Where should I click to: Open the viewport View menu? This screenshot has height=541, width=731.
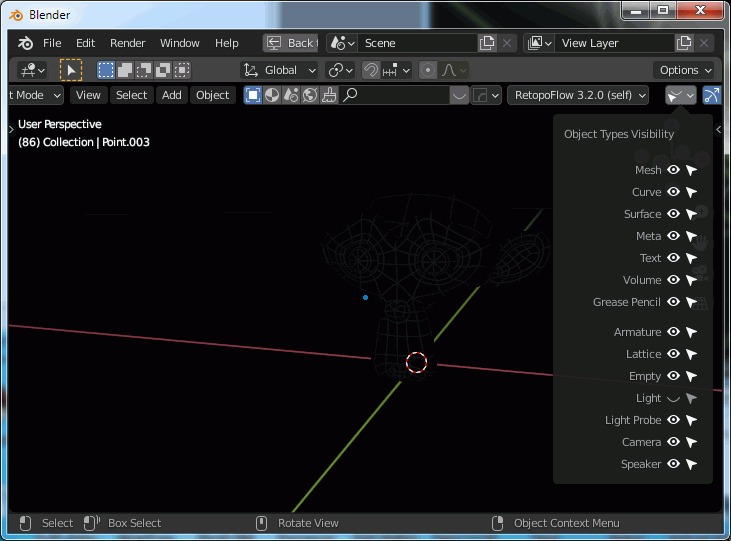(x=88, y=95)
